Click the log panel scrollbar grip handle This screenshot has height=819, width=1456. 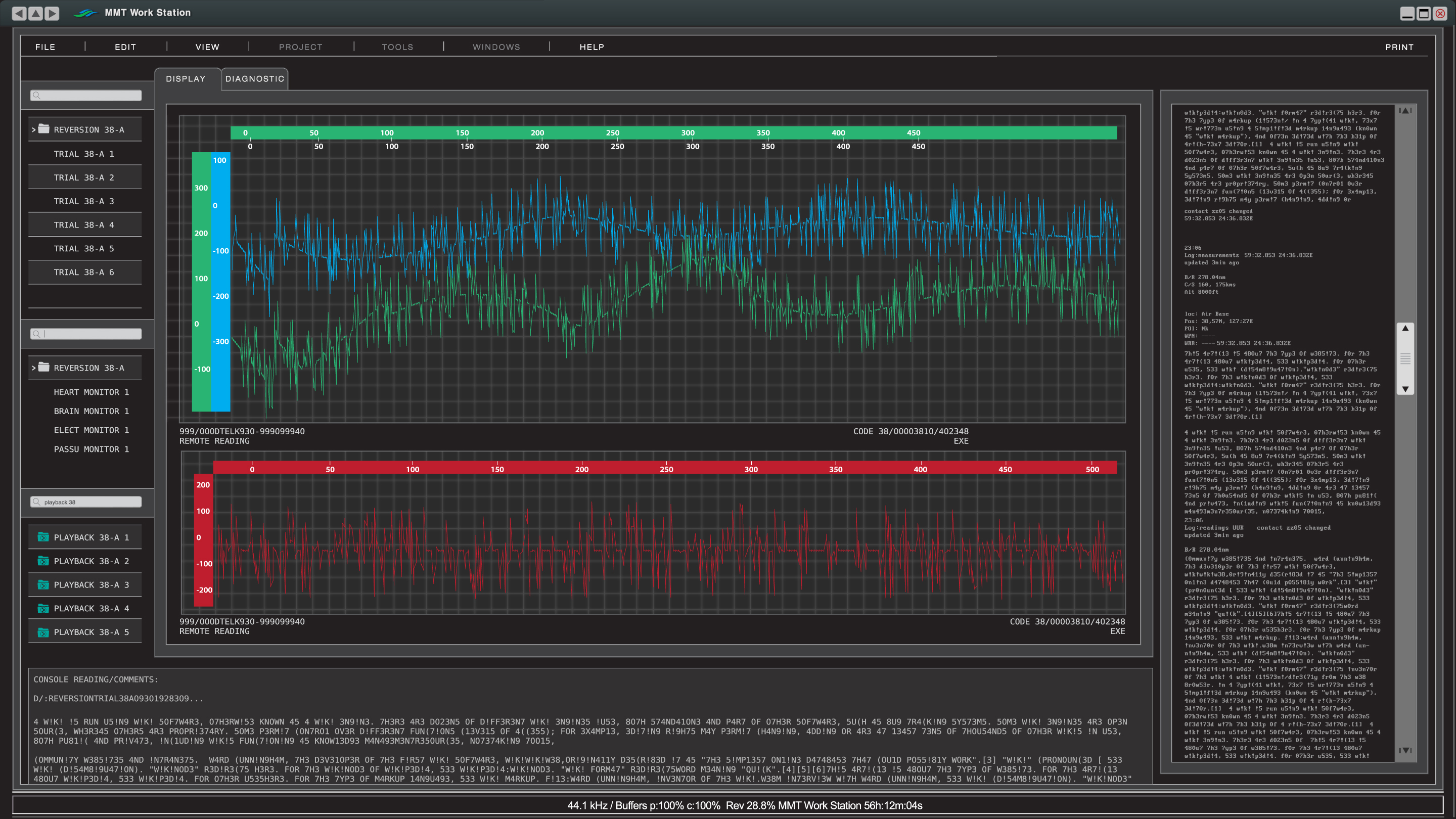click(x=1405, y=358)
